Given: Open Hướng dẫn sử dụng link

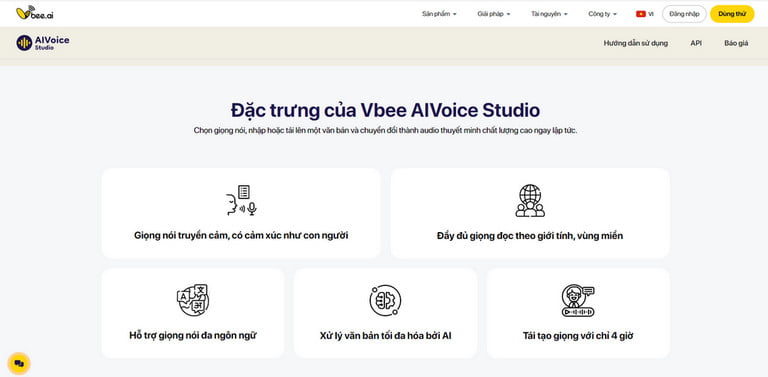Looking at the screenshot, I should click(636, 43).
